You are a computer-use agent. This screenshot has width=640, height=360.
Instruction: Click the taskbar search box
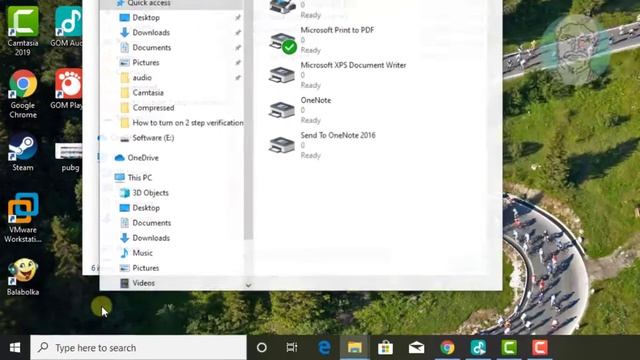(x=138, y=348)
